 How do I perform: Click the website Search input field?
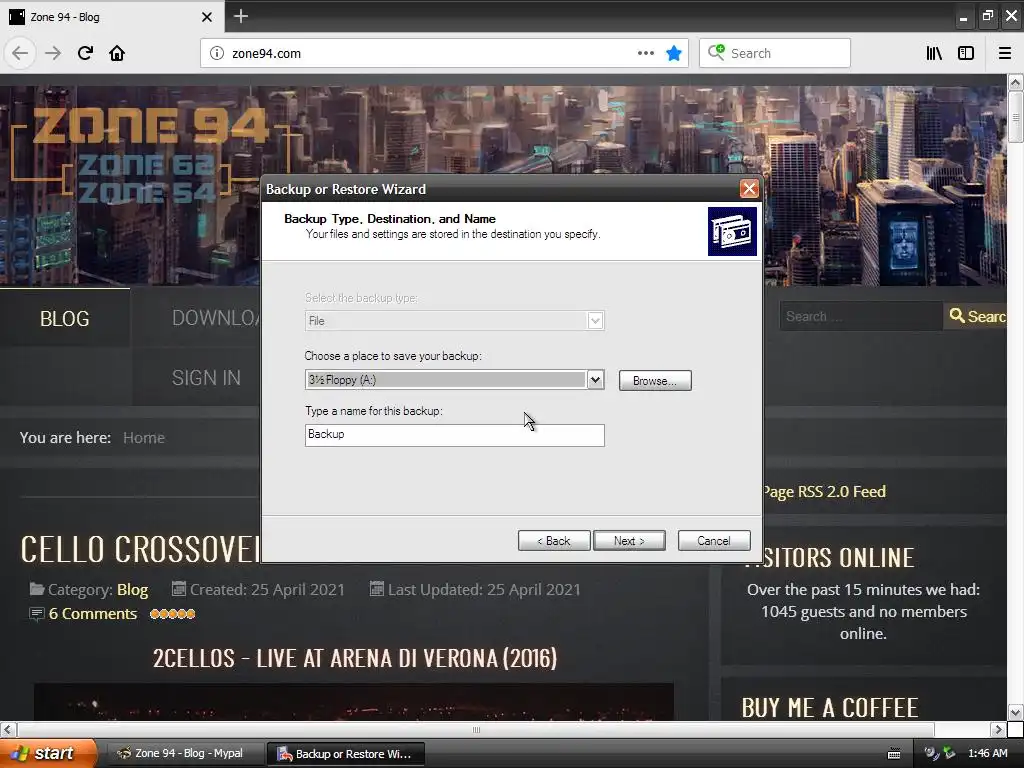[861, 316]
